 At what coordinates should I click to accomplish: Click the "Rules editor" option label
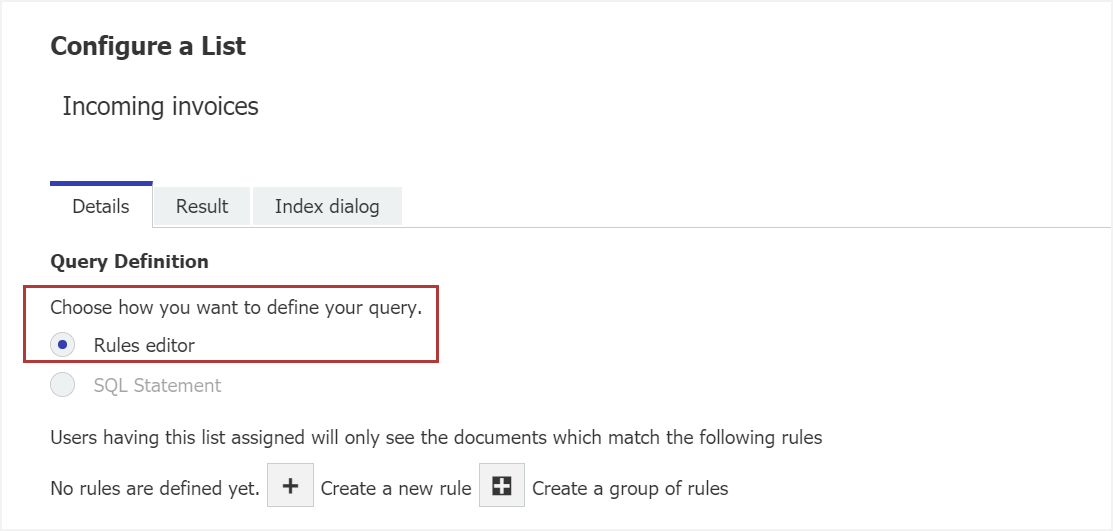click(144, 345)
